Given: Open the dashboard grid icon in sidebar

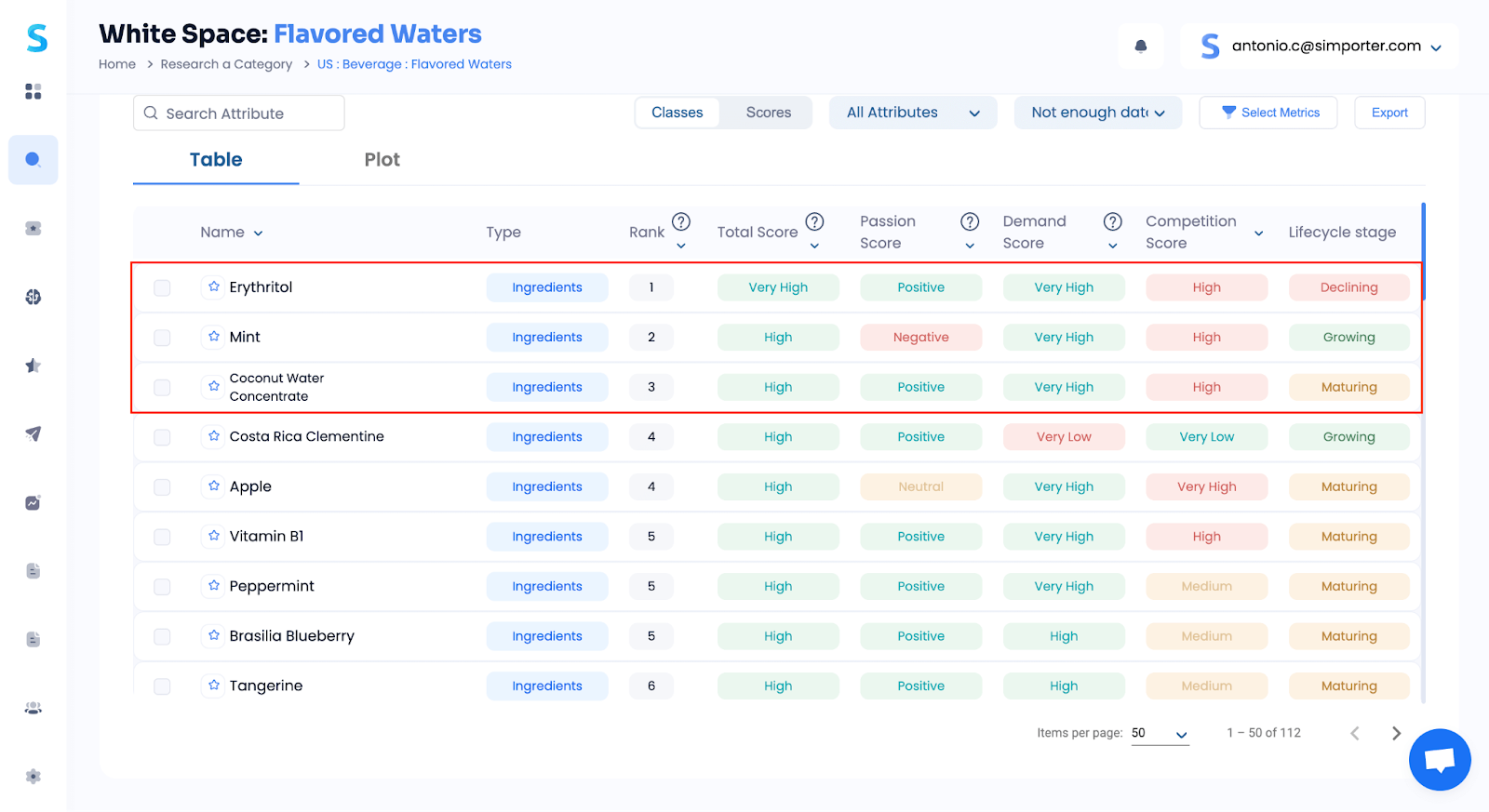Looking at the screenshot, I should click(x=34, y=91).
